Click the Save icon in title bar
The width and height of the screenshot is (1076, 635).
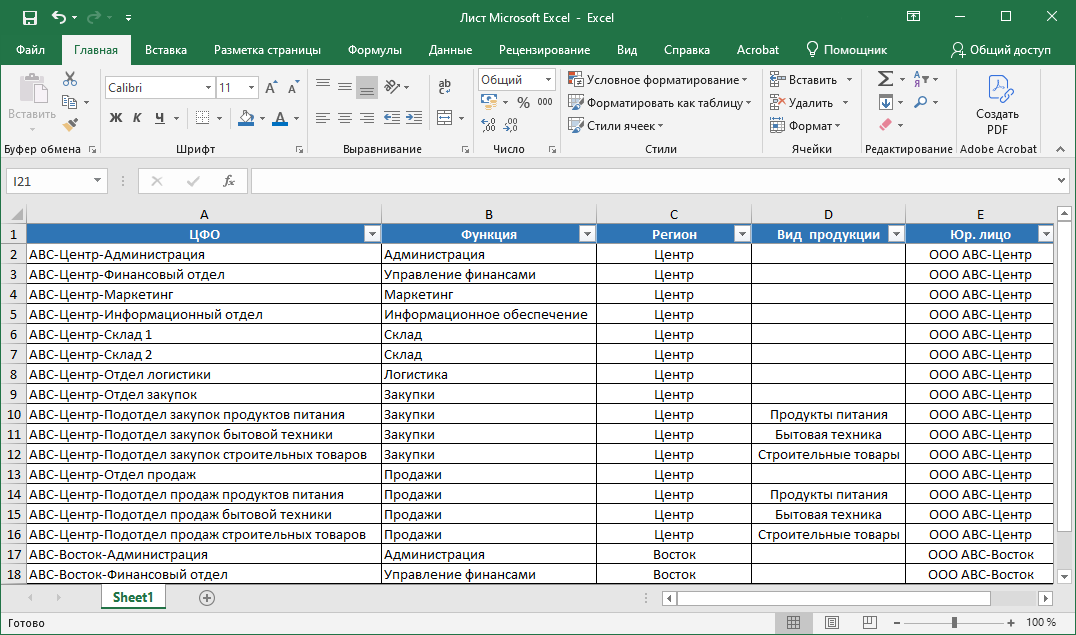click(29, 18)
